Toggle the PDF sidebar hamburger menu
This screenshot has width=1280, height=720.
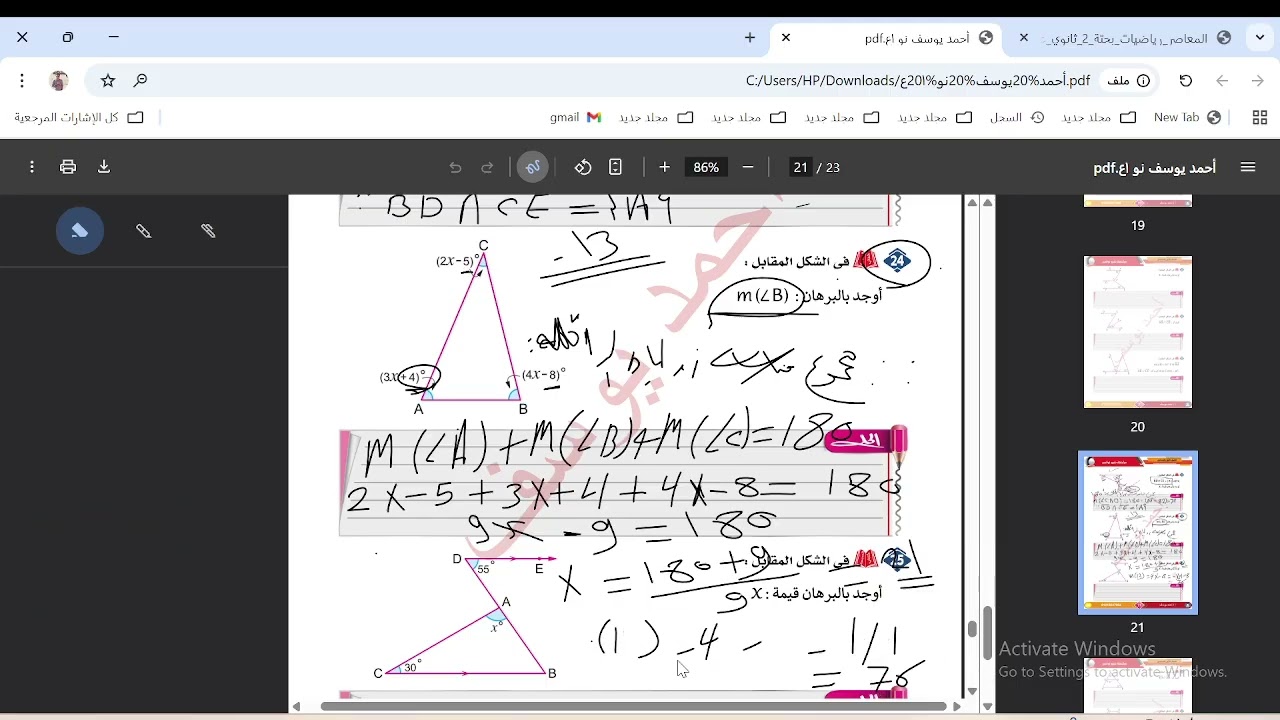tap(1248, 167)
